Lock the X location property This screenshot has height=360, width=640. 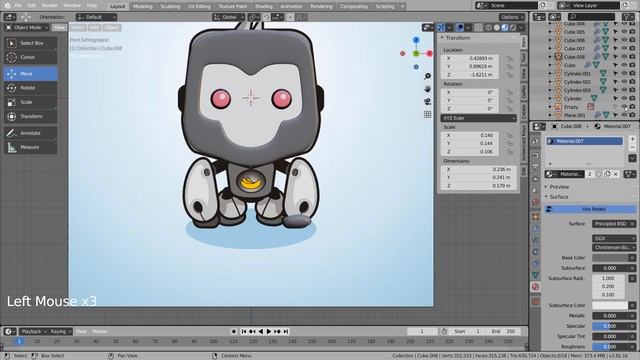[x=510, y=58]
